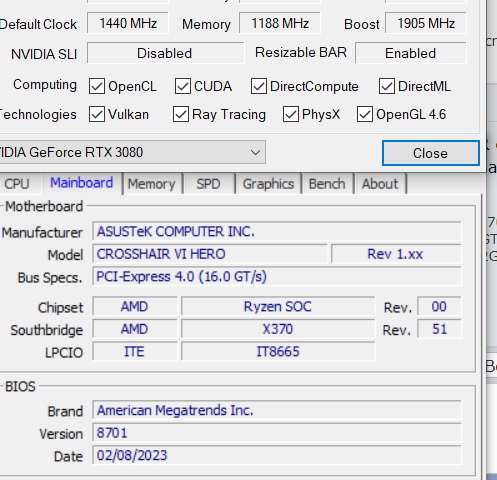Toggle the CUDA checkbox
497x480 pixels.
click(183, 86)
